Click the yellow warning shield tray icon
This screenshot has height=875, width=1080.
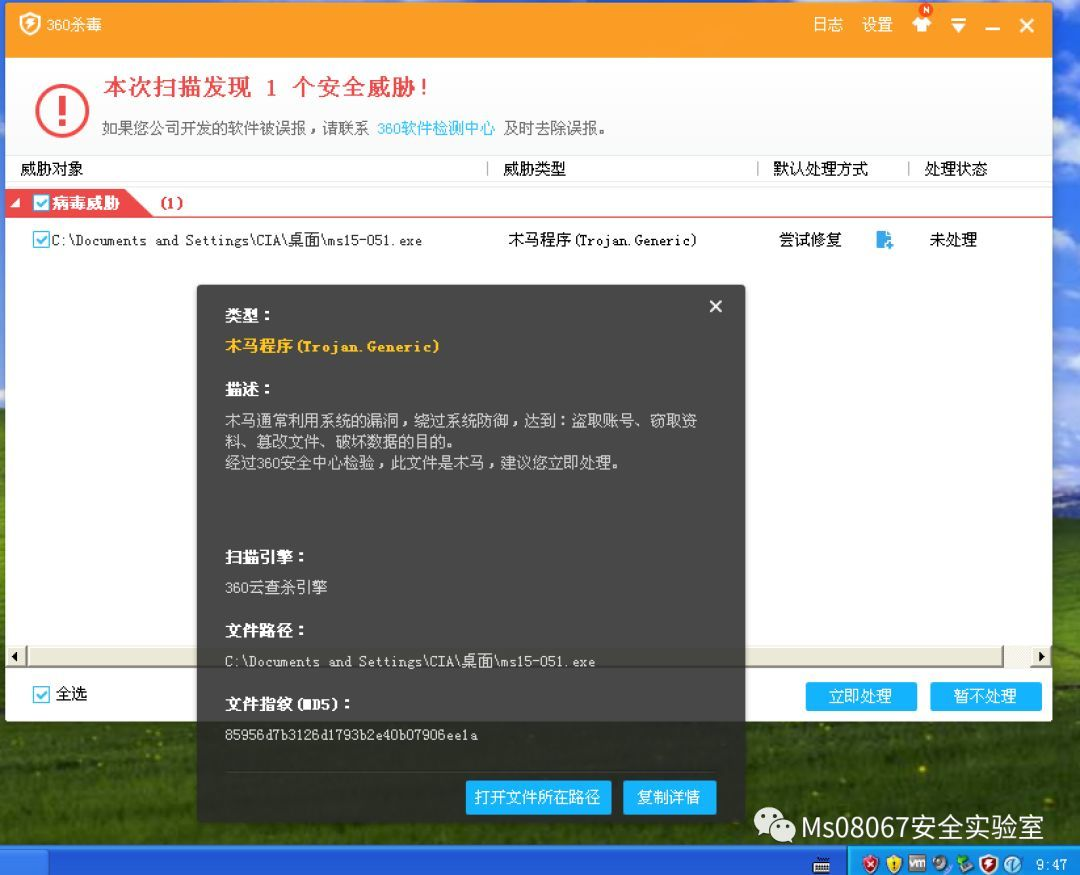click(x=893, y=863)
